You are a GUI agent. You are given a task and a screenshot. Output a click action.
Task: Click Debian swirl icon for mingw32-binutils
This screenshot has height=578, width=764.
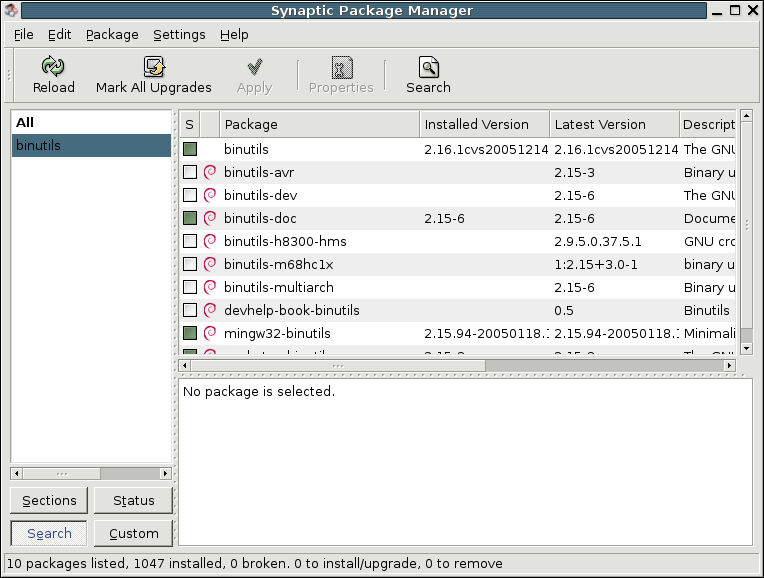point(210,333)
